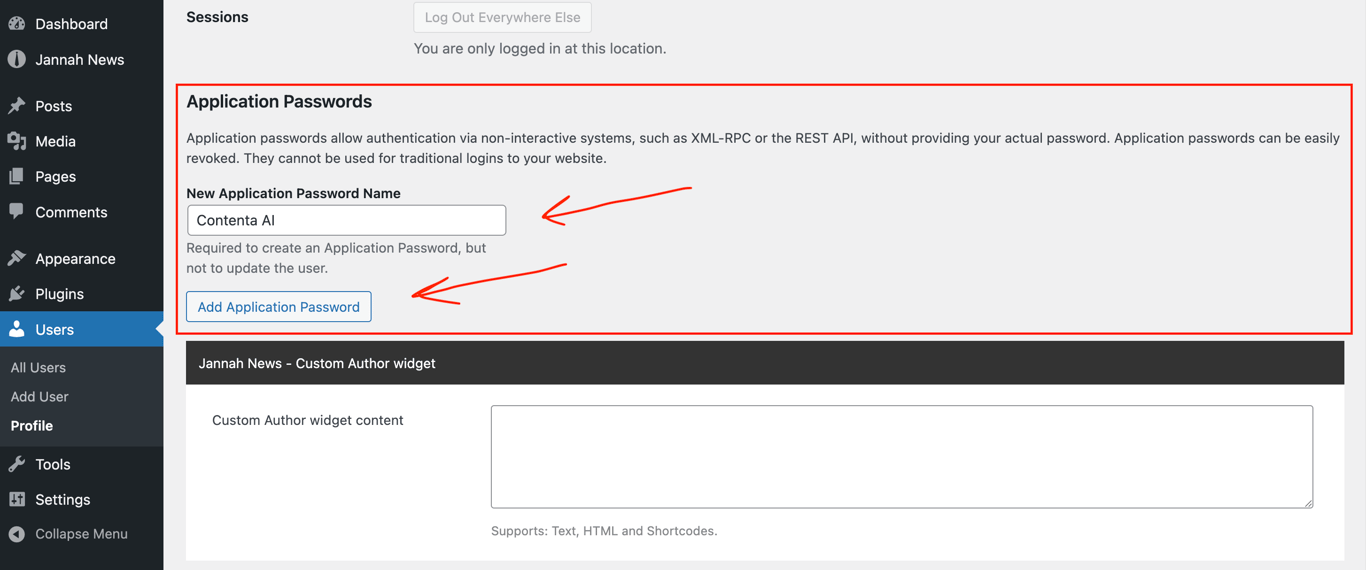Select the Profile submenu item
Image resolution: width=1366 pixels, height=570 pixels.
coord(32,426)
